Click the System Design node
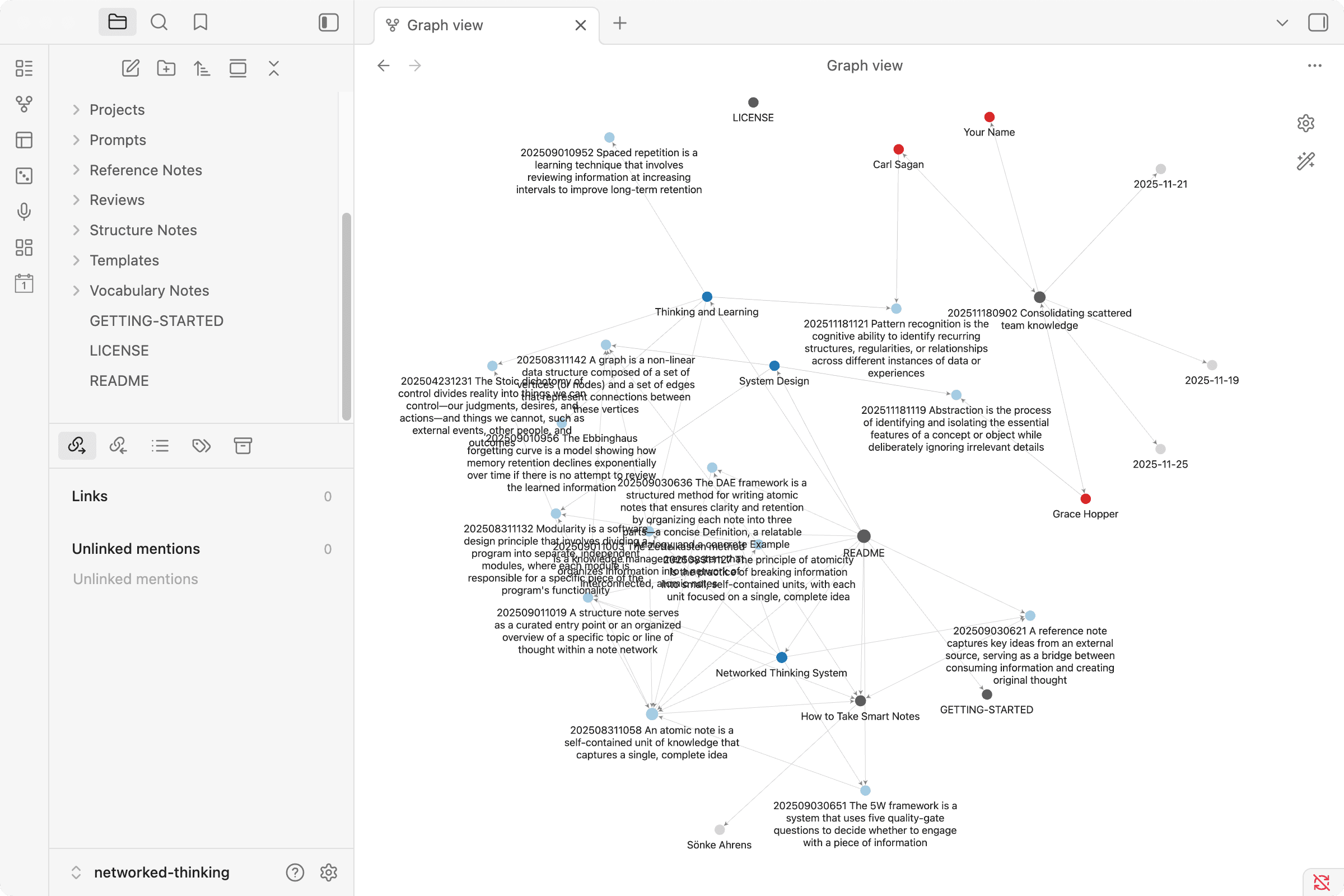Viewport: 1344px width, 896px height. pos(774,366)
